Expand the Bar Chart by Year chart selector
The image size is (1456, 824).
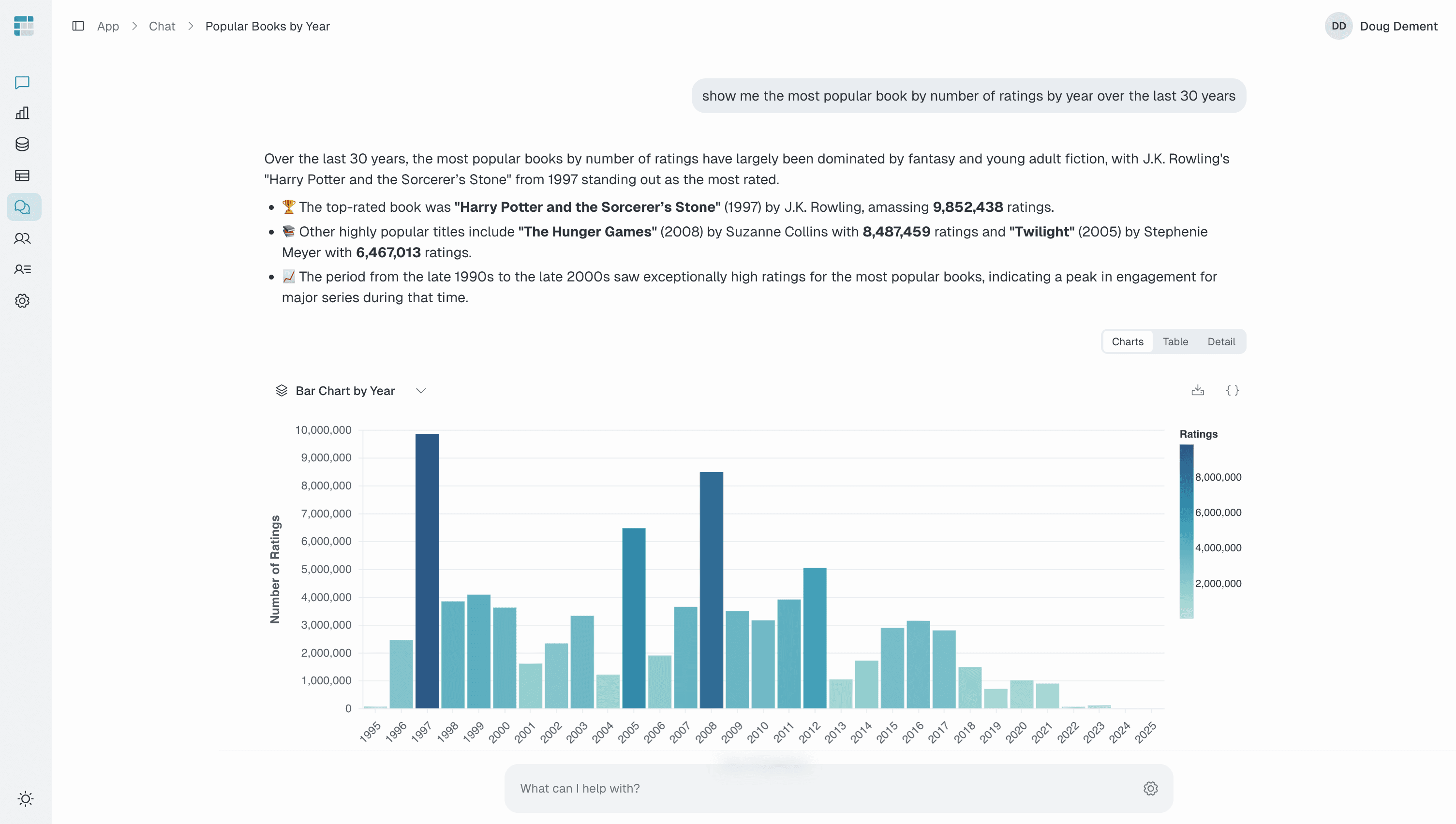[421, 391]
